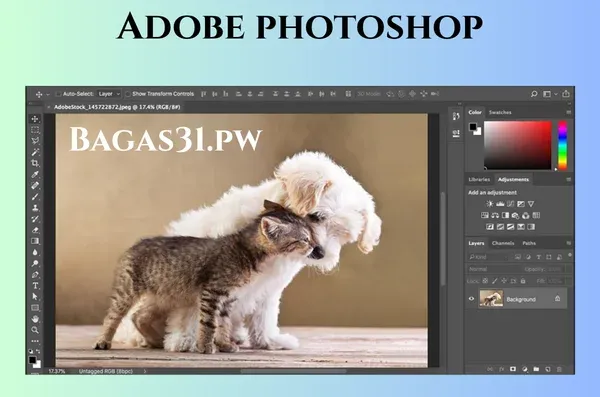Toggle lock position icon
This screenshot has height=397, width=600.
click(504, 281)
